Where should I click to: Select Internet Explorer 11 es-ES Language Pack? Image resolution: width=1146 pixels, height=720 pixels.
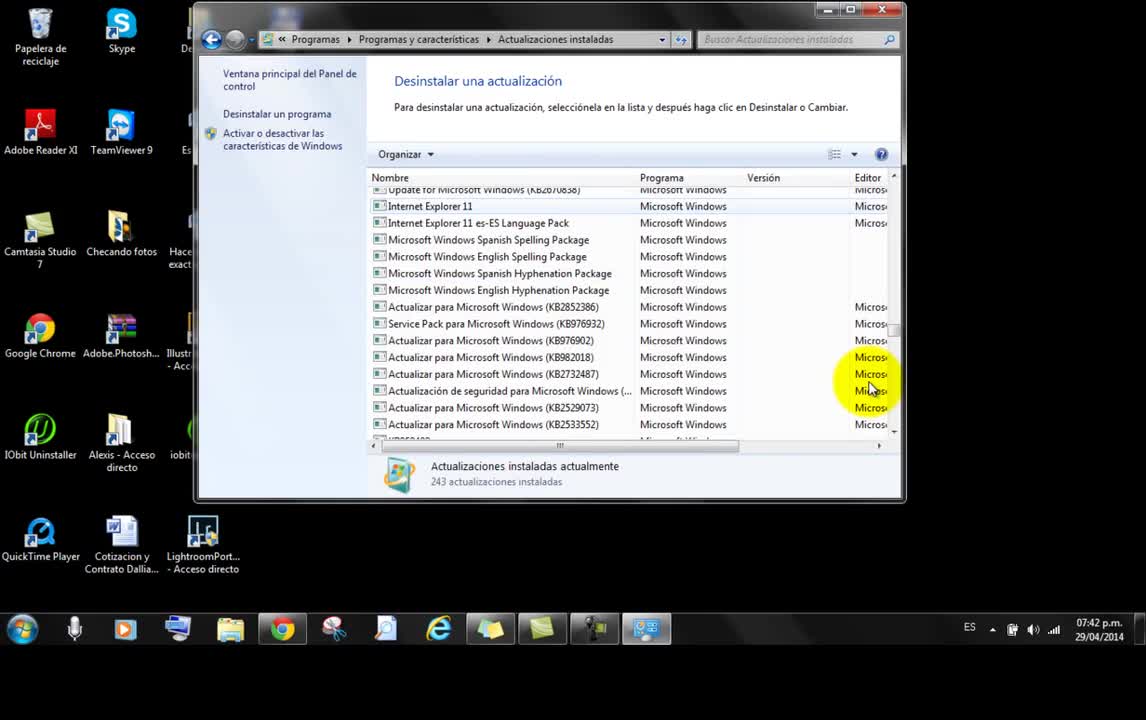point(629,223)
